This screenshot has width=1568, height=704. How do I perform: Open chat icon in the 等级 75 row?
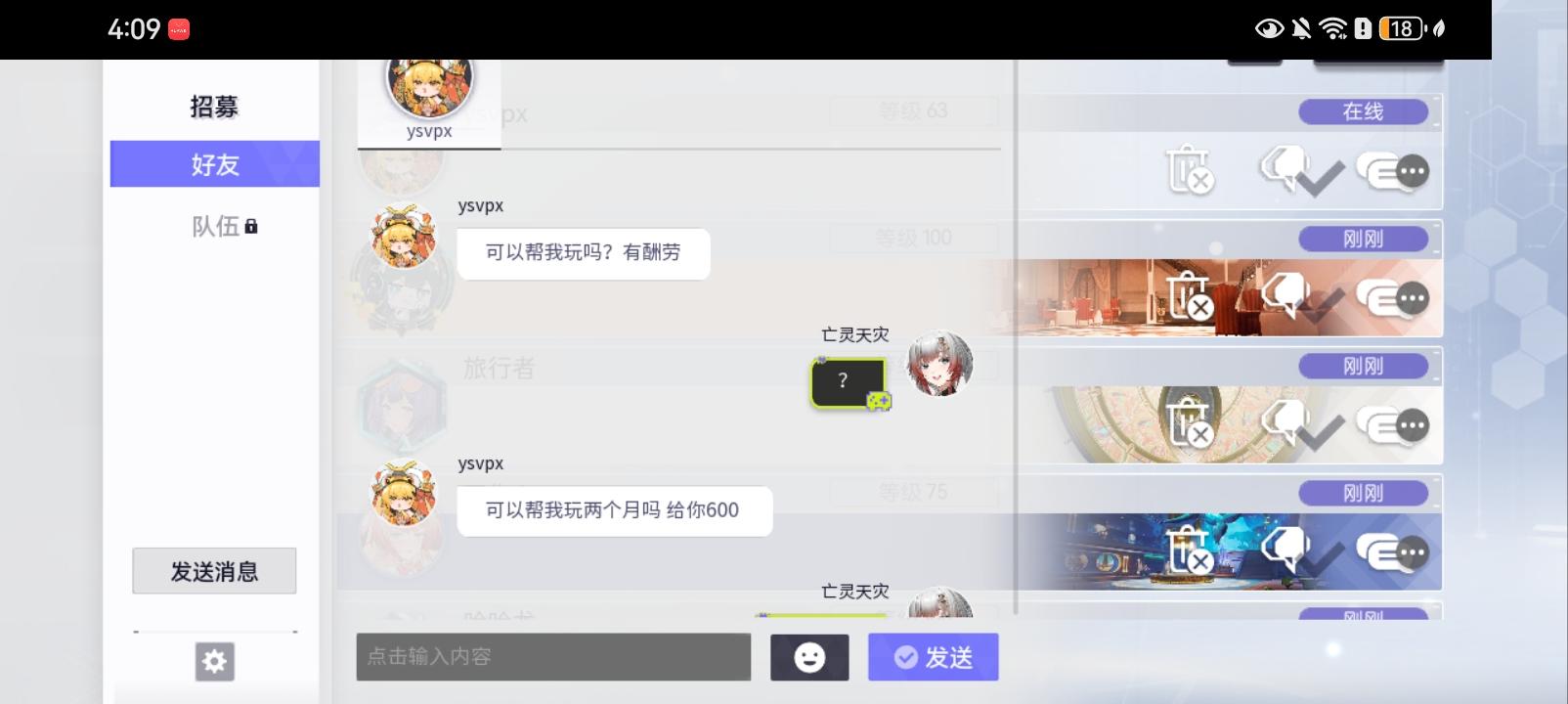coord(1393,551)
